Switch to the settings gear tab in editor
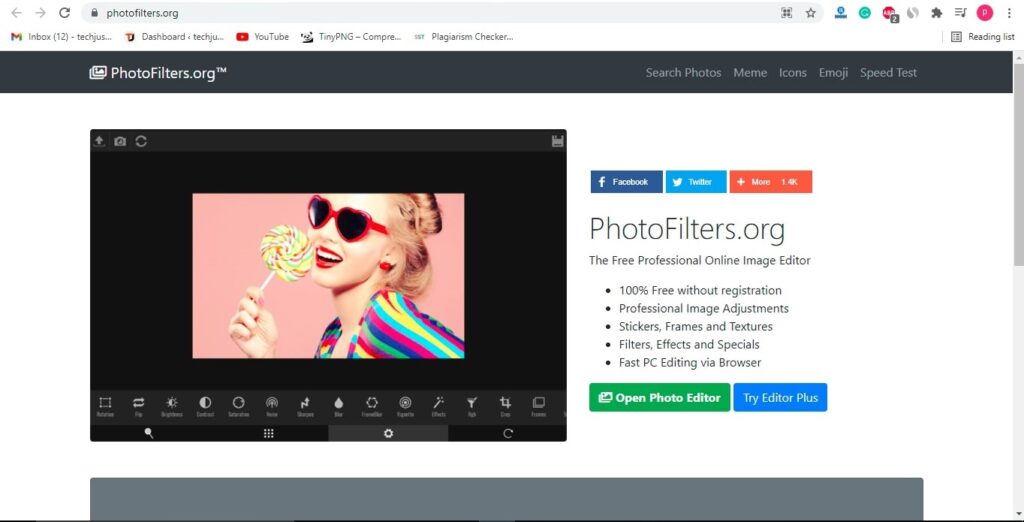This screenshot has height=522, width=1024. [388, 433]
